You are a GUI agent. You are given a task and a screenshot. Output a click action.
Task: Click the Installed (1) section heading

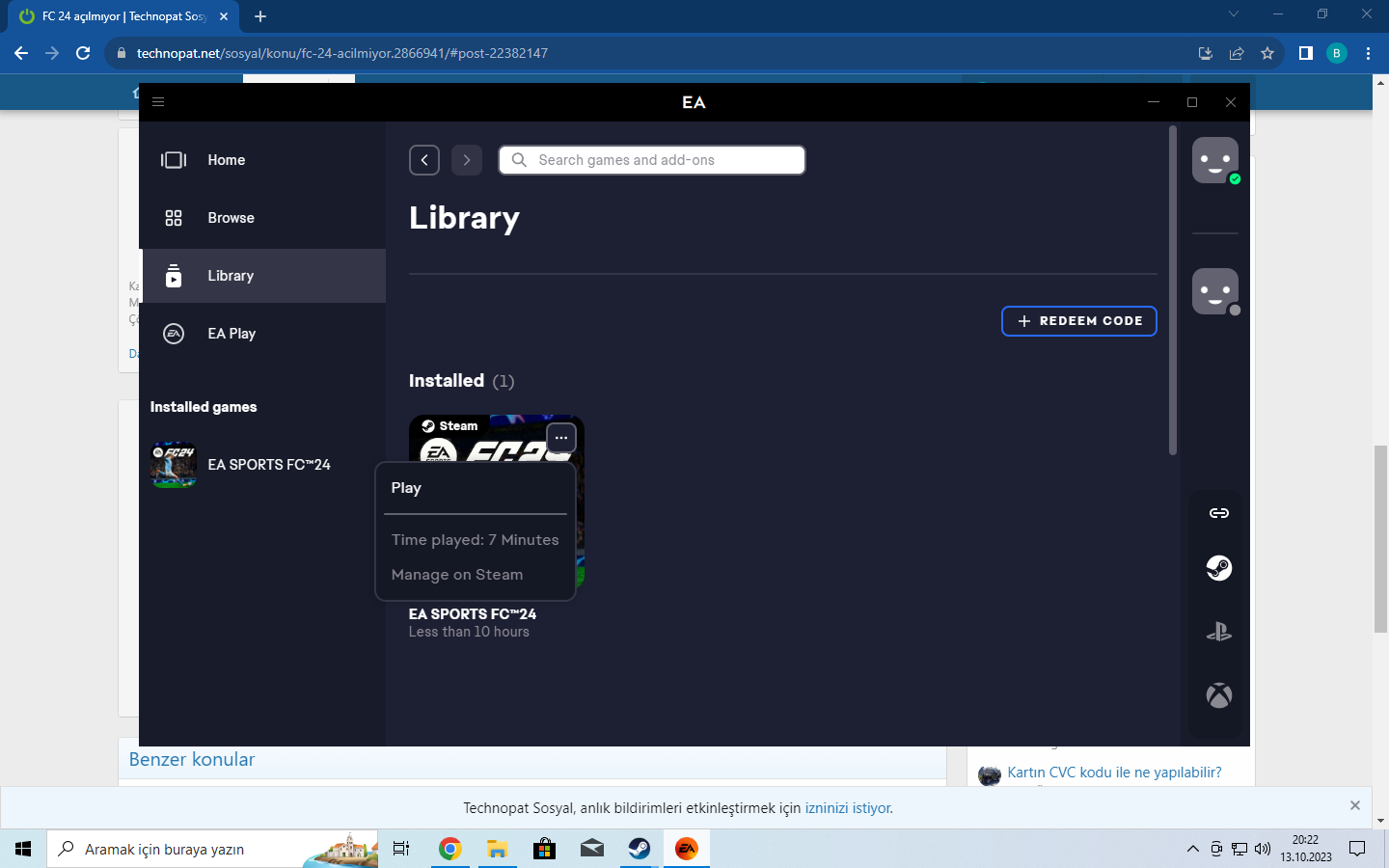(461, 381)
